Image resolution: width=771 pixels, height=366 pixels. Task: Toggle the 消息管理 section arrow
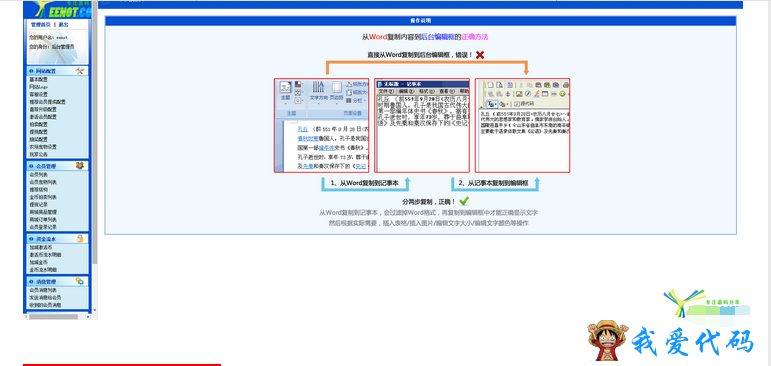click(31, 281)
